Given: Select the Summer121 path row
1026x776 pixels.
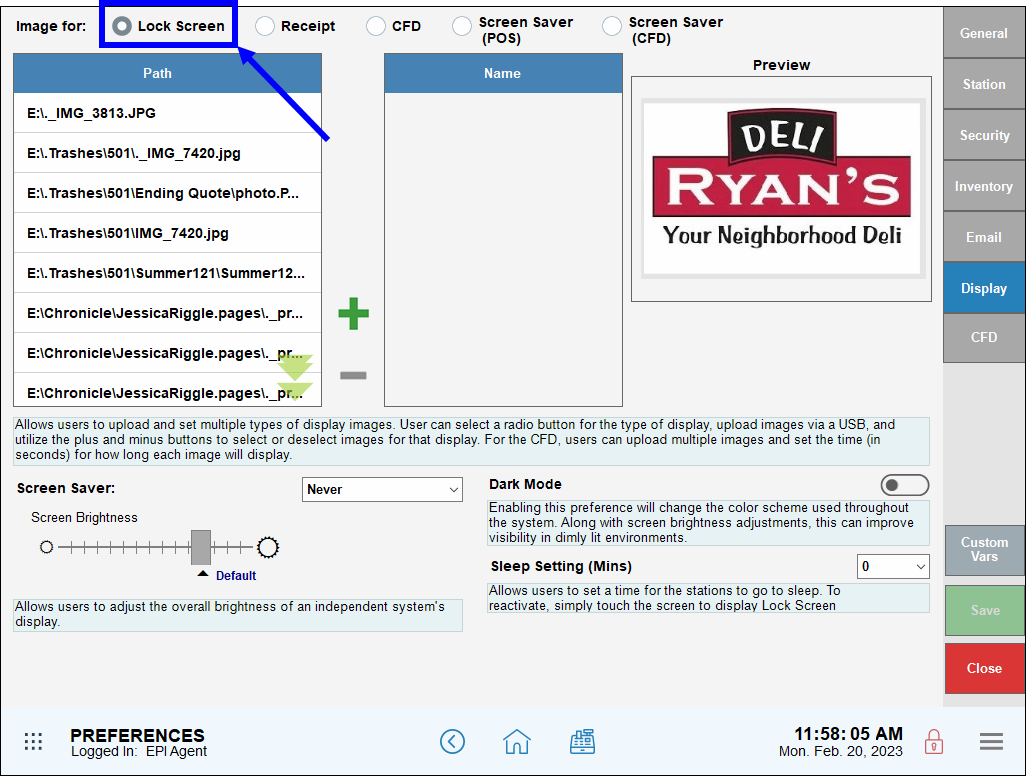Looking at the screenshot, I should (x=168, y=273).
